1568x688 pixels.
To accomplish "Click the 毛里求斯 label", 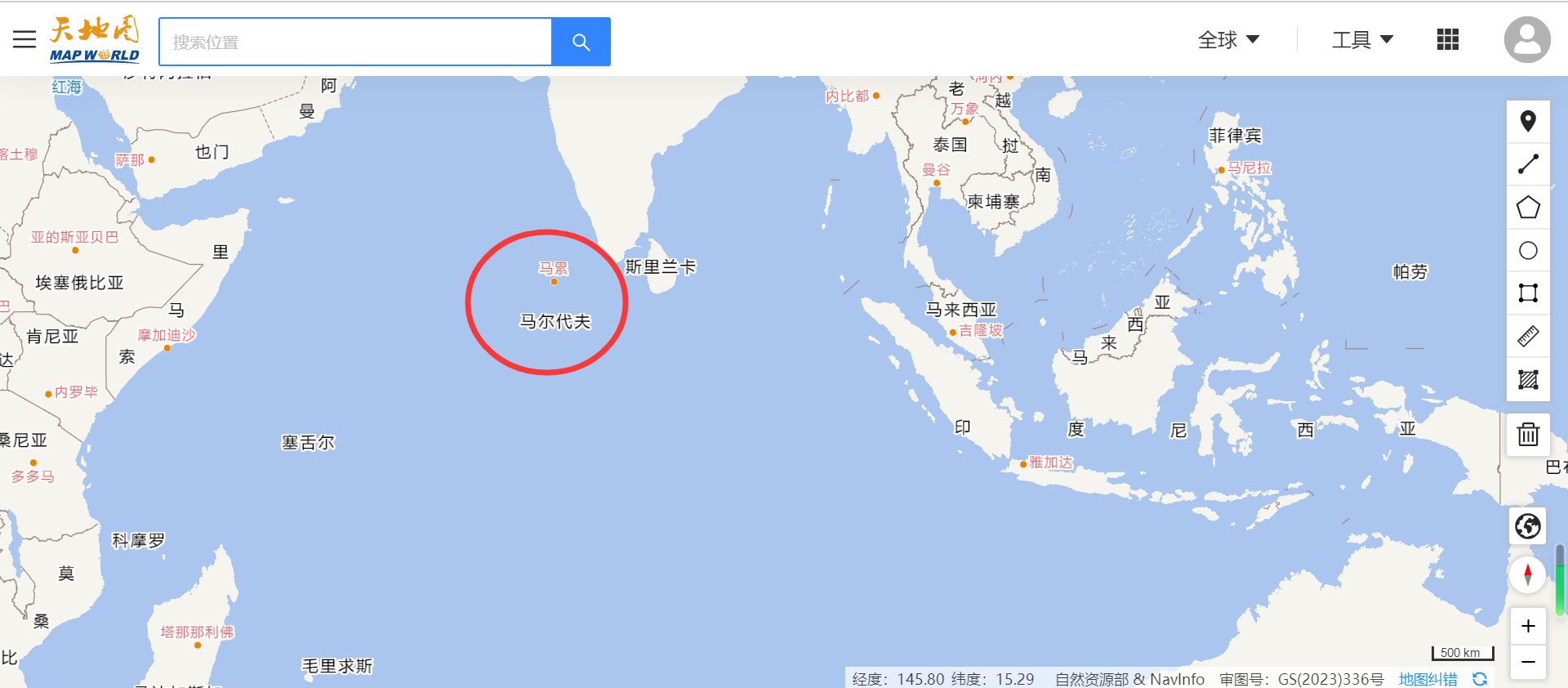I will 337,666.
